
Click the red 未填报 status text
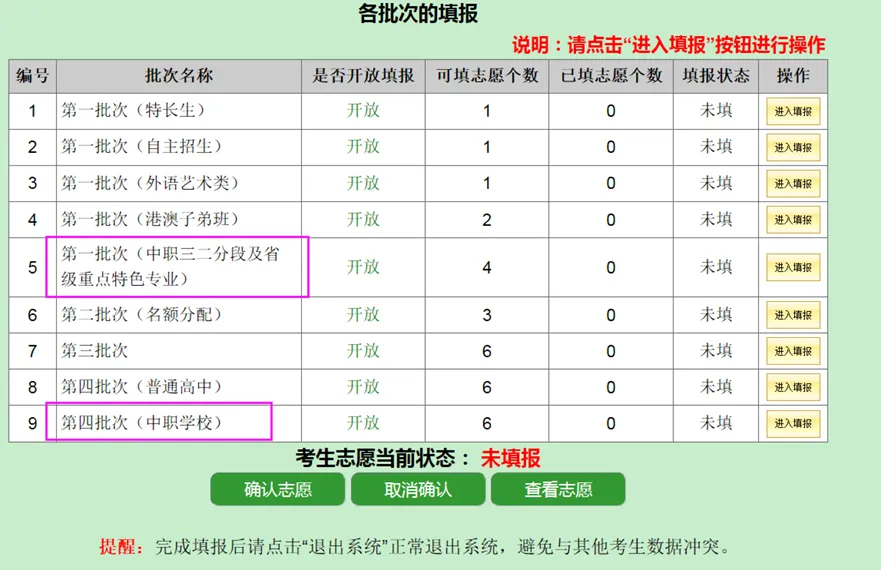[510, 458]
